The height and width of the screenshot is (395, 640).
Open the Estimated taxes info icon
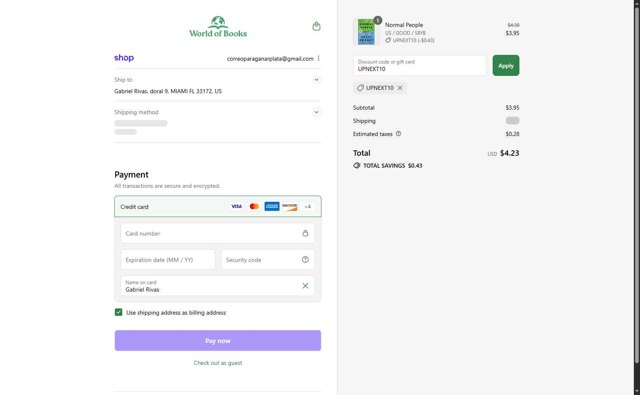[398, 134]
